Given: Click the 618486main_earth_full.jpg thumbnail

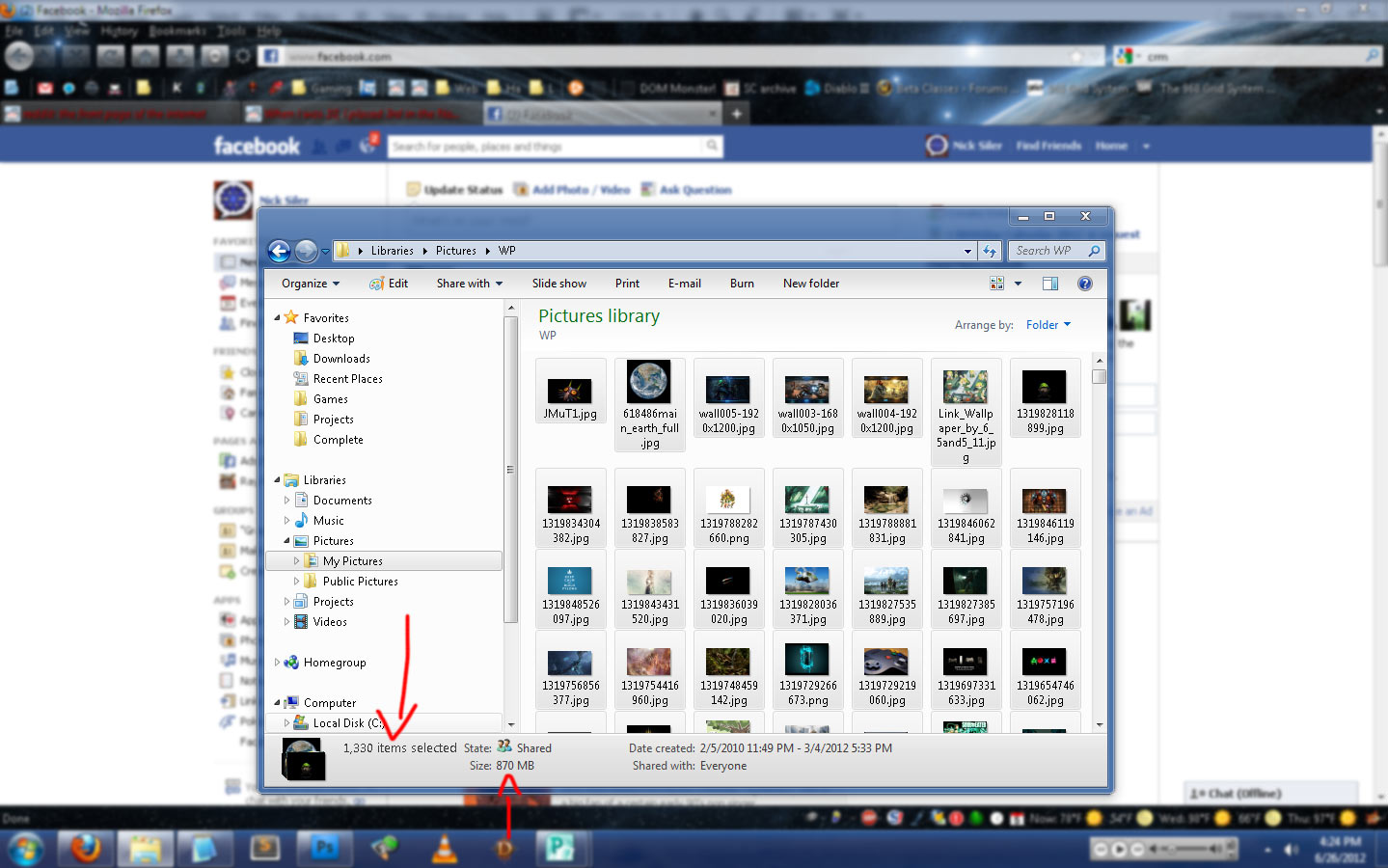Looking at the screenshot, I should pyautogui.click(x=649, y=382).
